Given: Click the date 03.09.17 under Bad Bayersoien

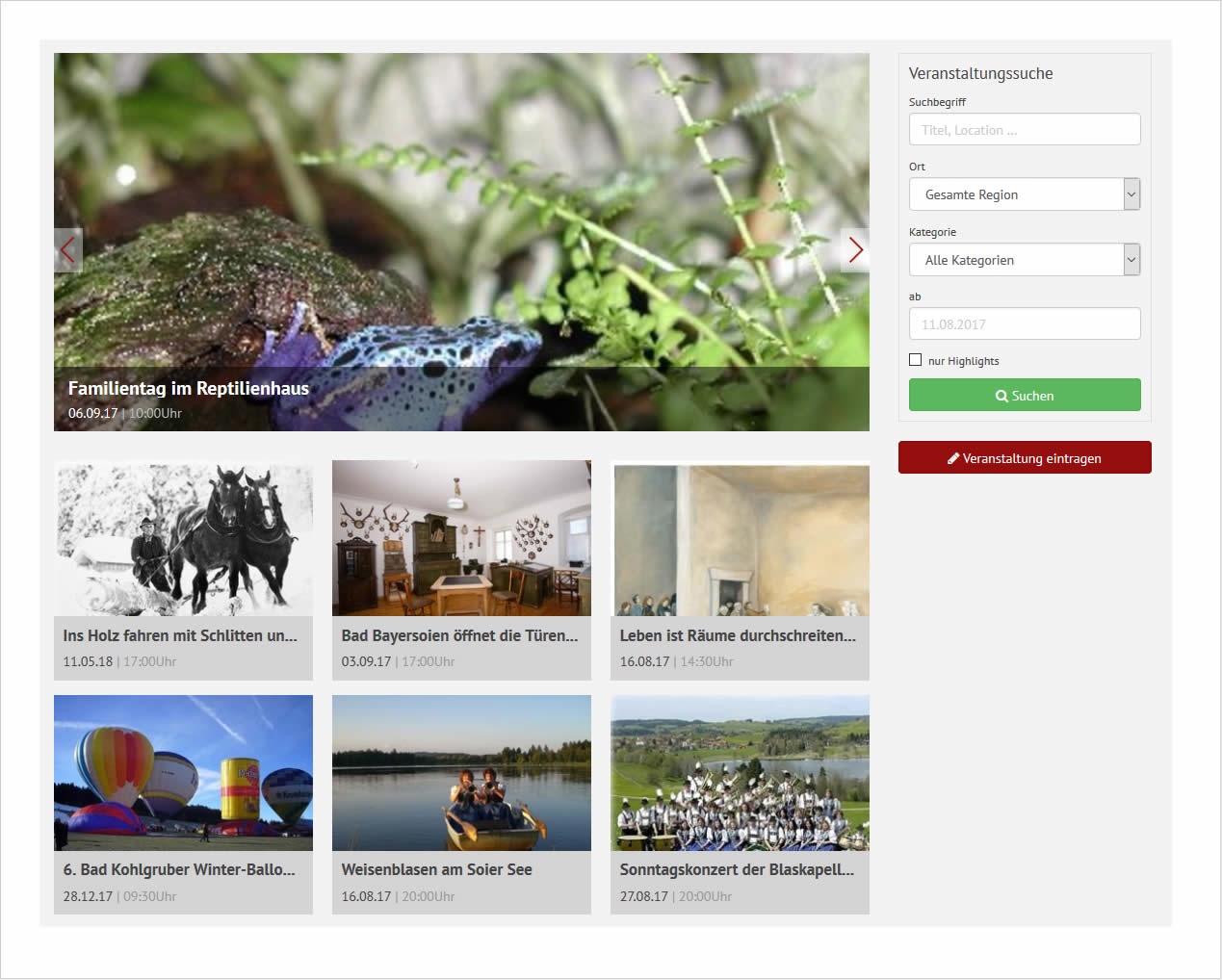Looking at the screenshot, I should [x=366, y=661].
